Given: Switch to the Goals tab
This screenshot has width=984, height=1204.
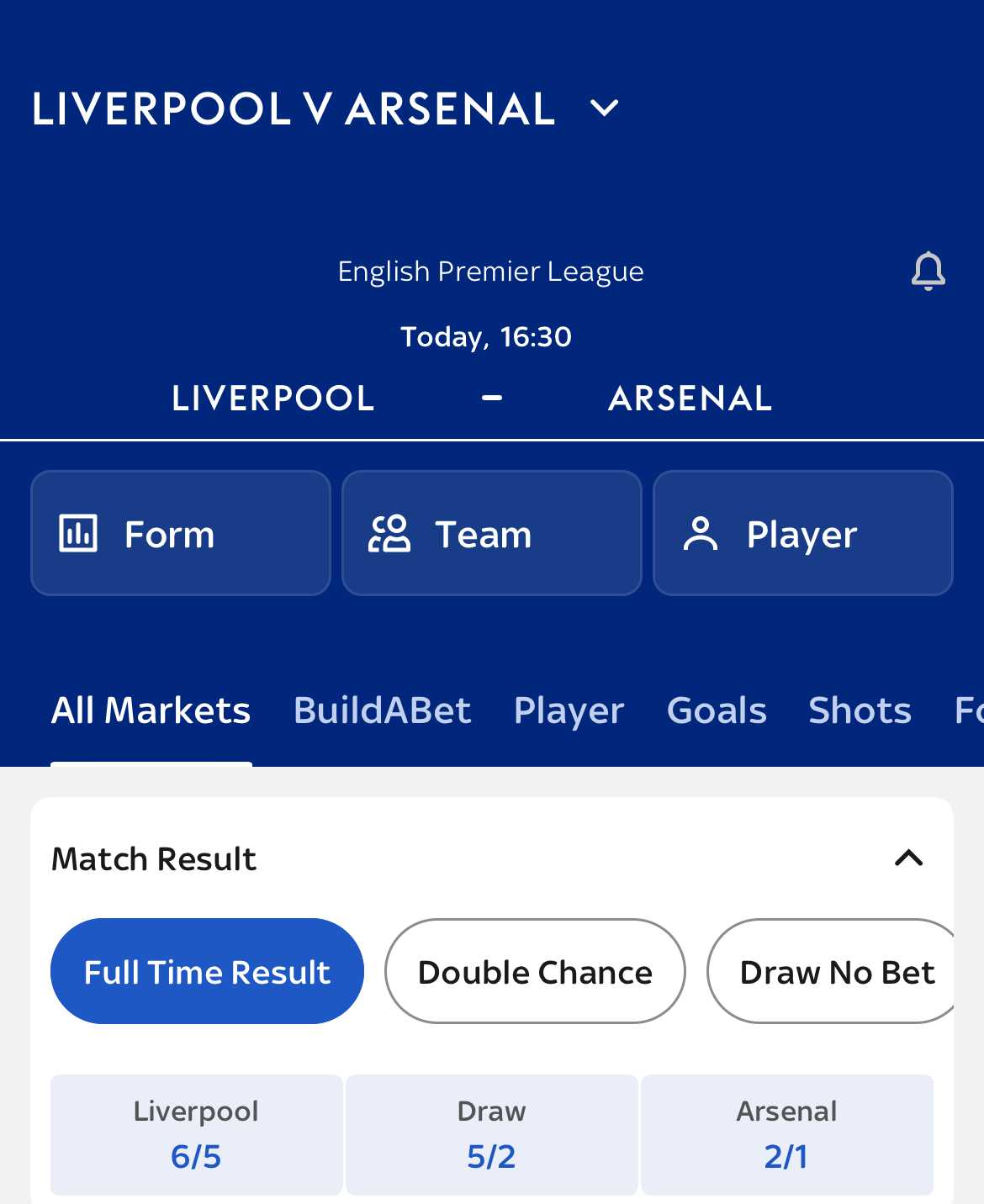Looking at the screenshot, I should coord(717,710).
